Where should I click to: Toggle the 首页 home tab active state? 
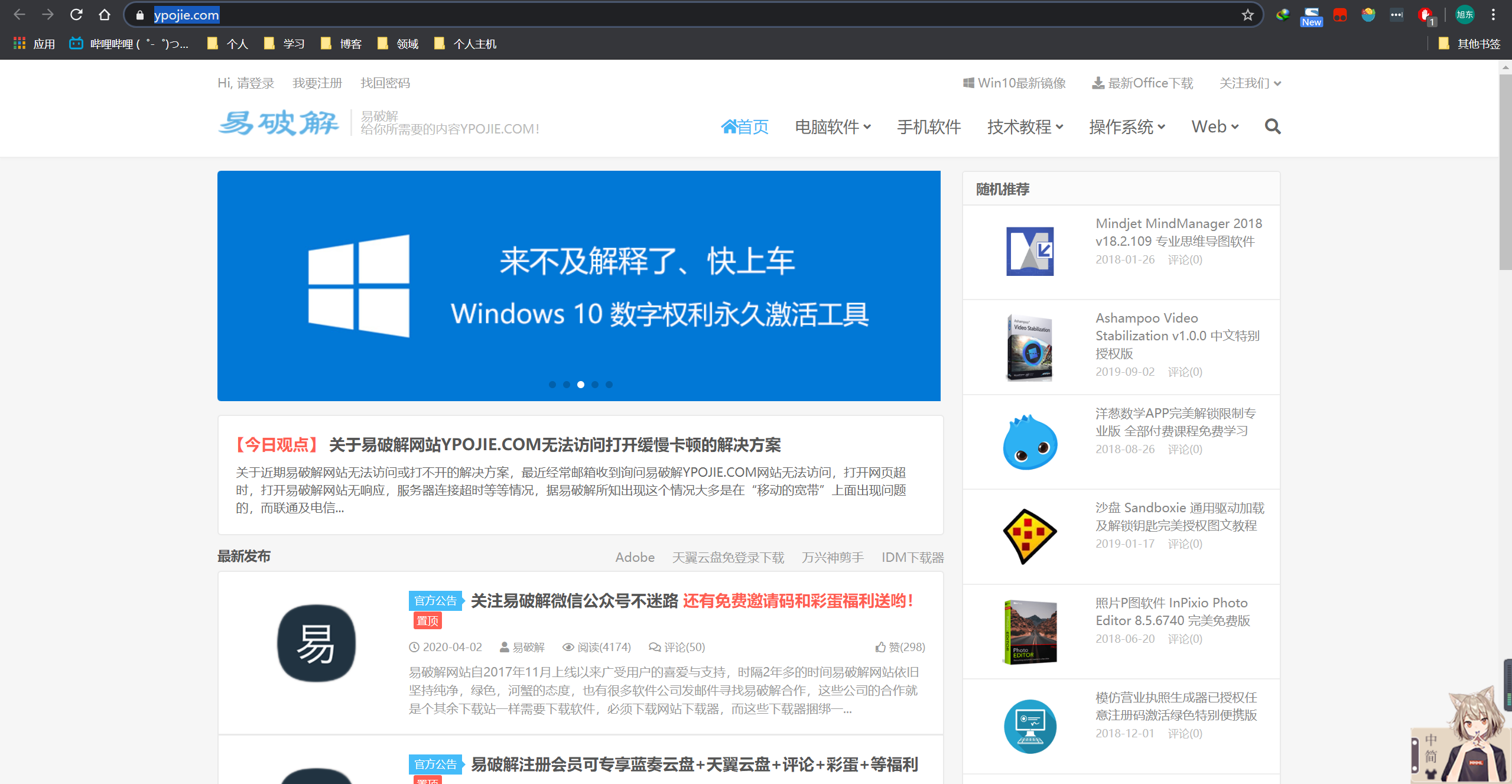(x=745, y=126)
